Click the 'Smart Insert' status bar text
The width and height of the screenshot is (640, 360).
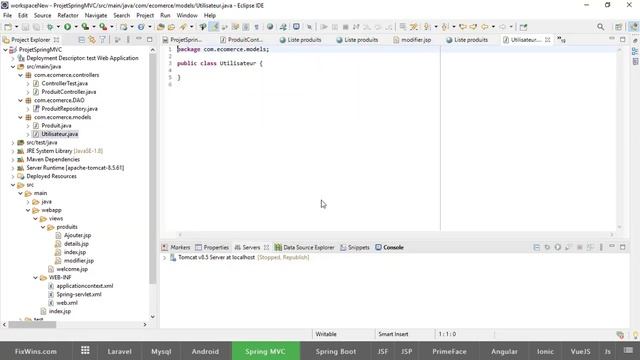pos(393,334)
